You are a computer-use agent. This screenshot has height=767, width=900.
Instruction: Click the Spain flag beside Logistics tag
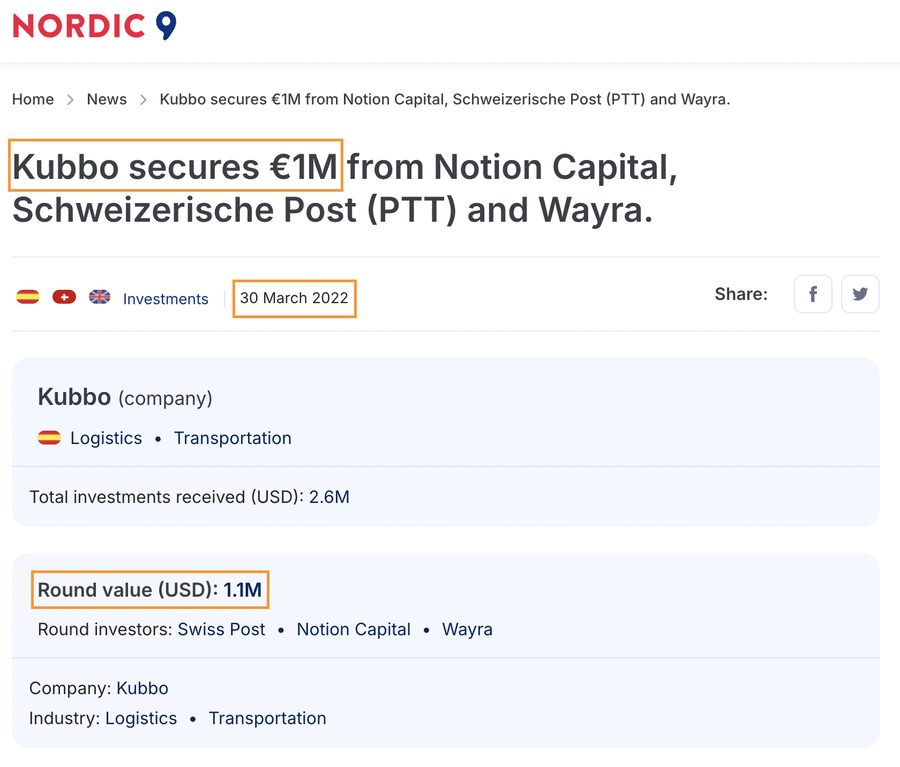pyautogui.click(x=49, y=437)
